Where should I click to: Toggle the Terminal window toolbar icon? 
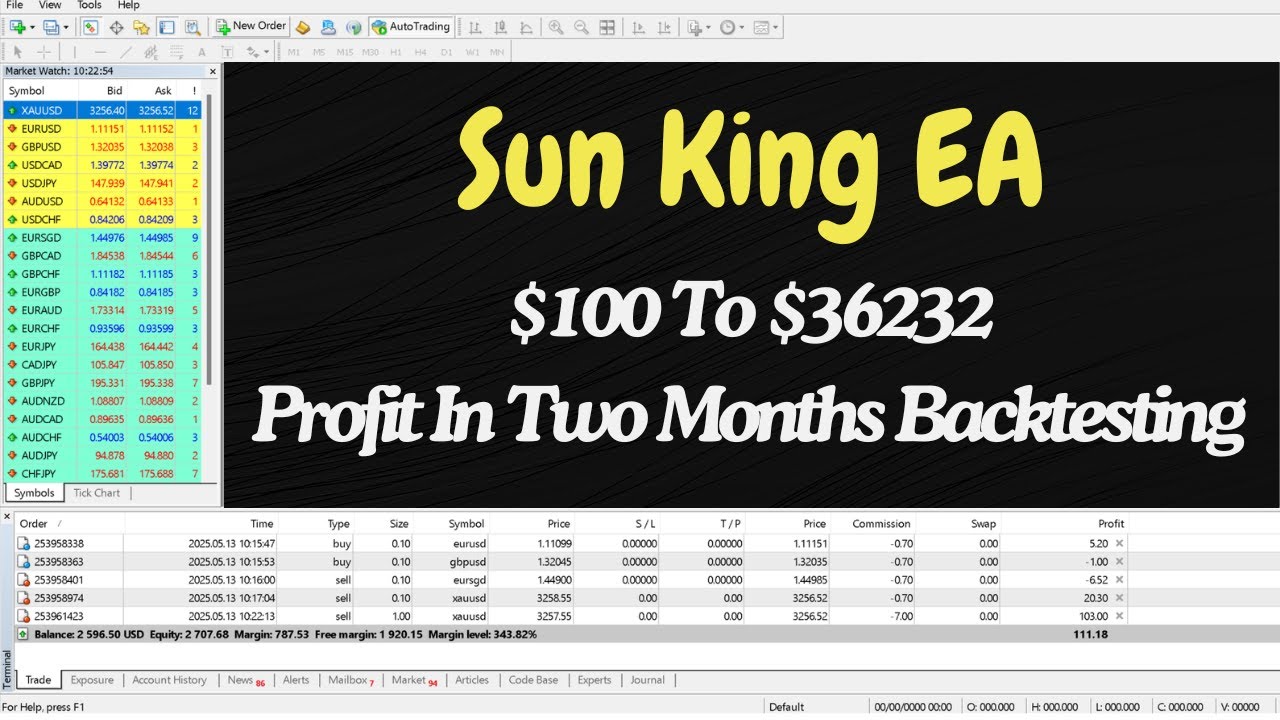point(167,27)
